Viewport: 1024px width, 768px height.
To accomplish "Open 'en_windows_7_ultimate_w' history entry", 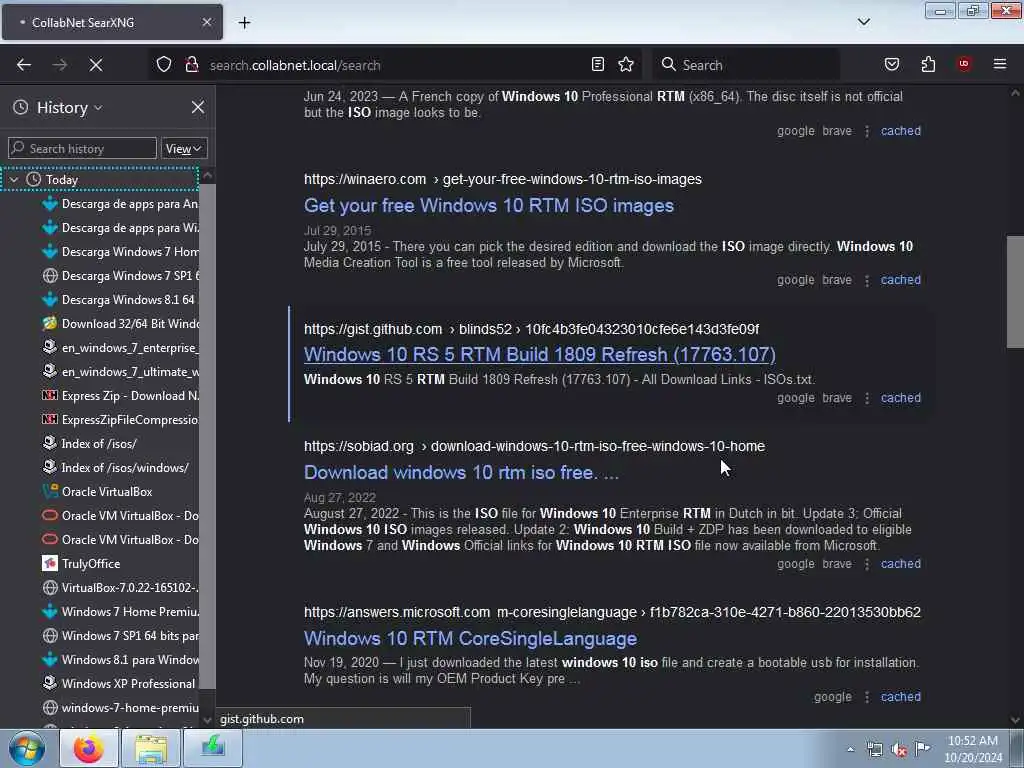I will coord(120,372).
